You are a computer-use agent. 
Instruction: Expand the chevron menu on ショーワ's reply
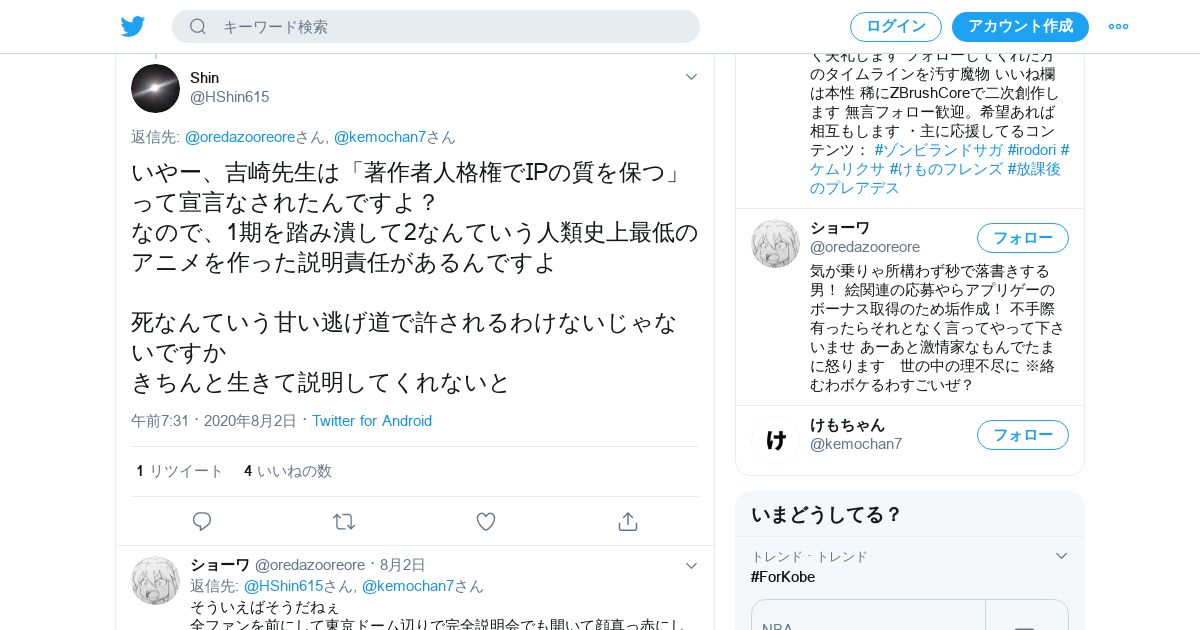(x=691, y=565)
